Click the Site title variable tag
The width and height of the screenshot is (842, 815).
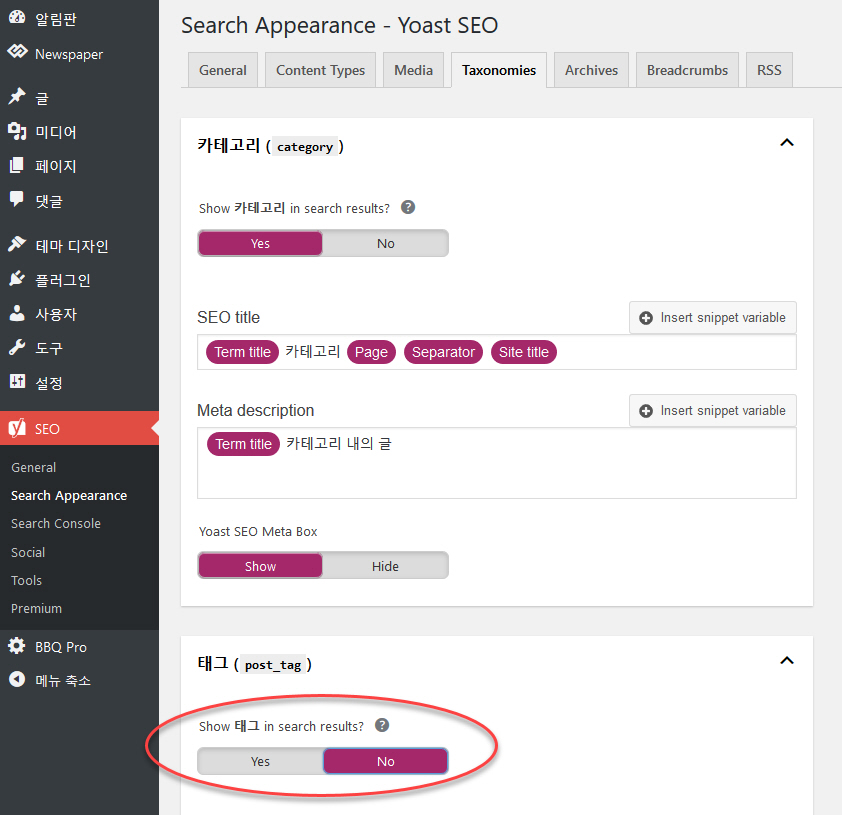pyautogui.click(x=524, y=352)
